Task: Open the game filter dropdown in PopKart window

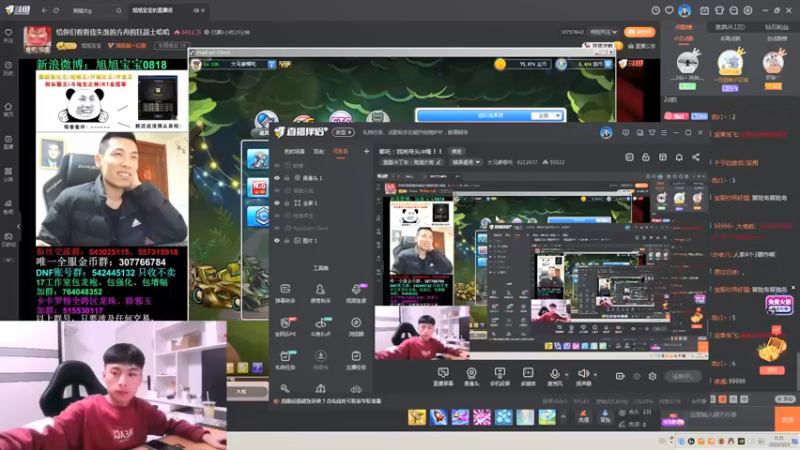Action: (547, 116)
